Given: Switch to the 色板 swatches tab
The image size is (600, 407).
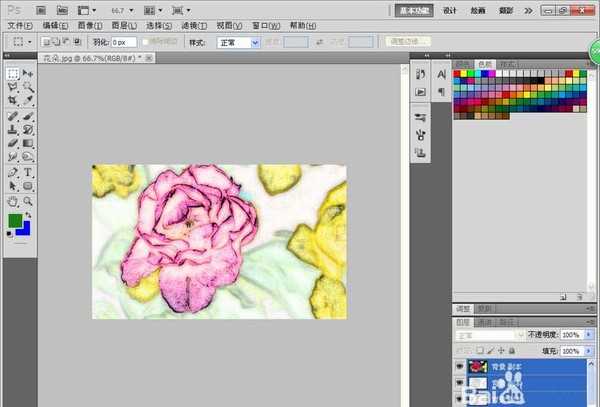Looking at the screenshot, I should (485, 62).
